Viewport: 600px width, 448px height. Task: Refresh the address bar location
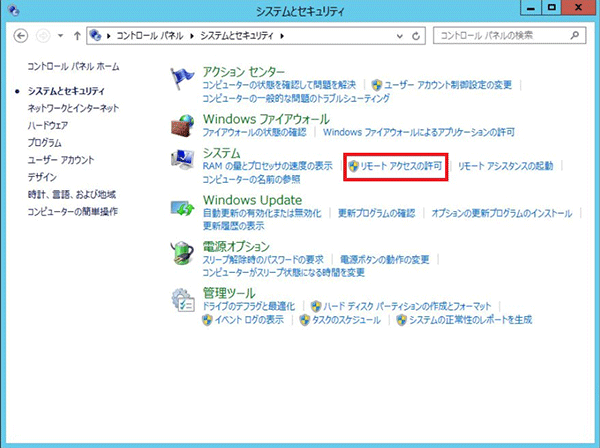(416, 36)
